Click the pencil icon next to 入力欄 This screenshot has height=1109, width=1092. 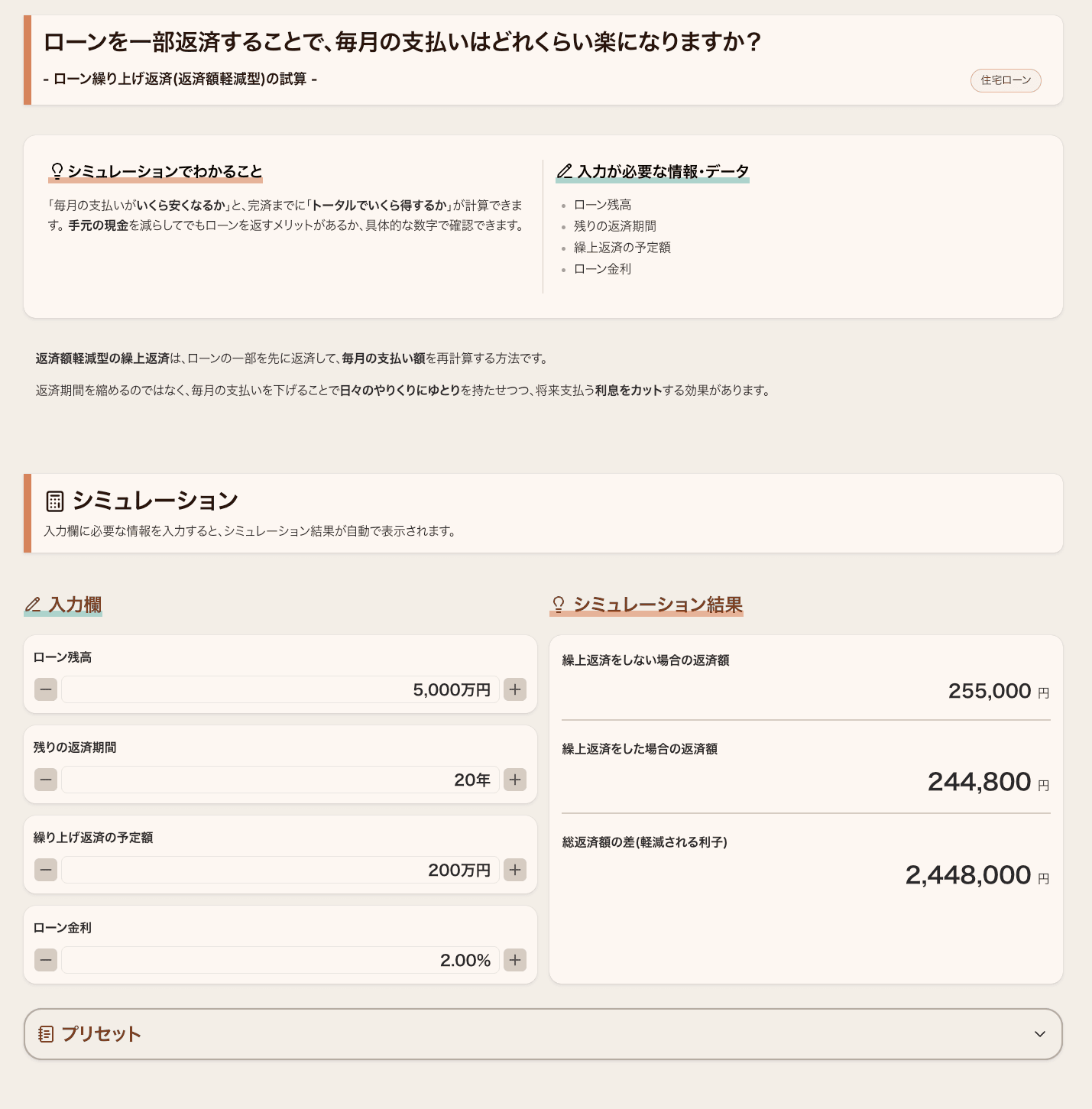coord(33,605)
